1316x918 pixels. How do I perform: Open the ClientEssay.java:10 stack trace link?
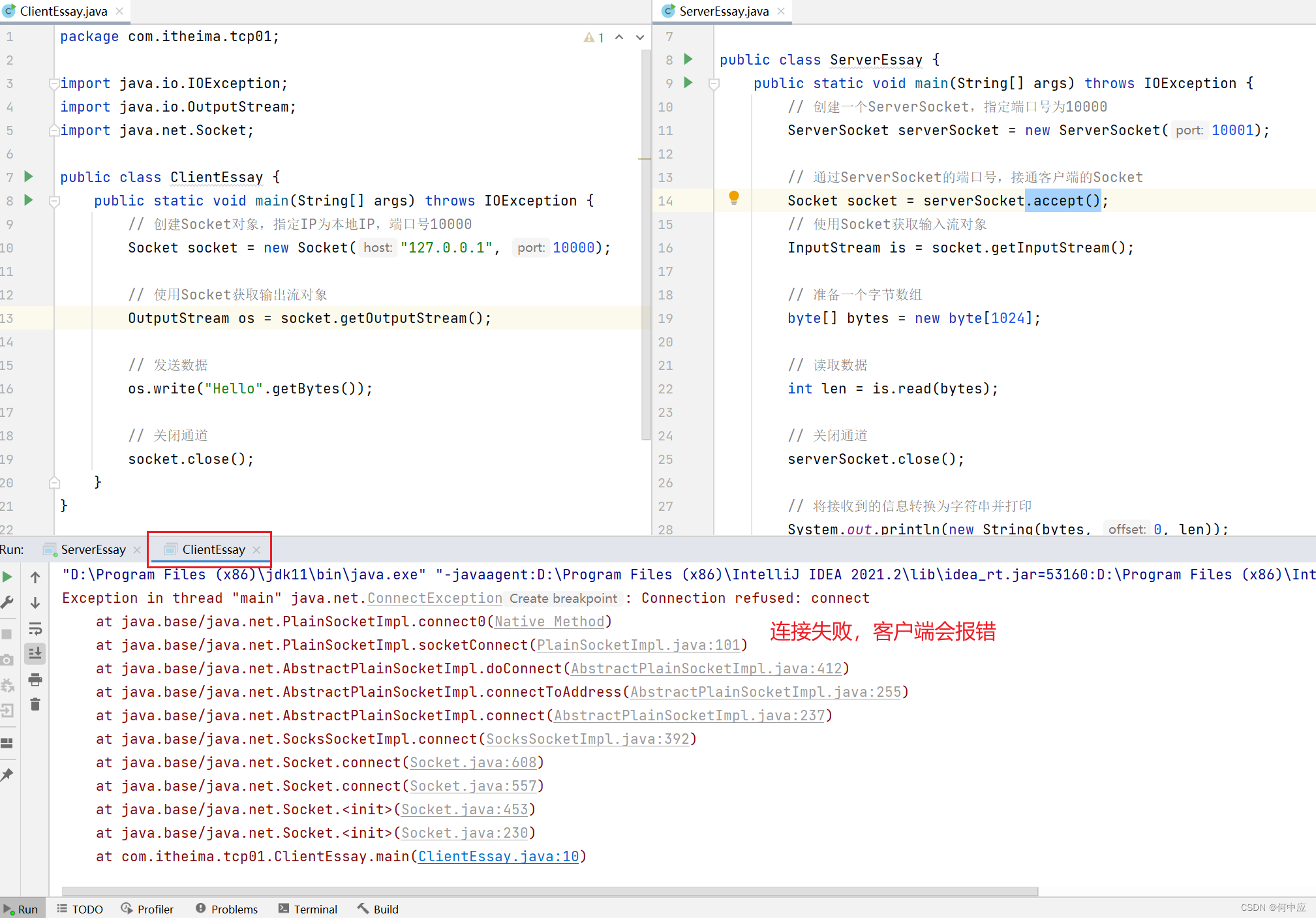tap(498, 856)
